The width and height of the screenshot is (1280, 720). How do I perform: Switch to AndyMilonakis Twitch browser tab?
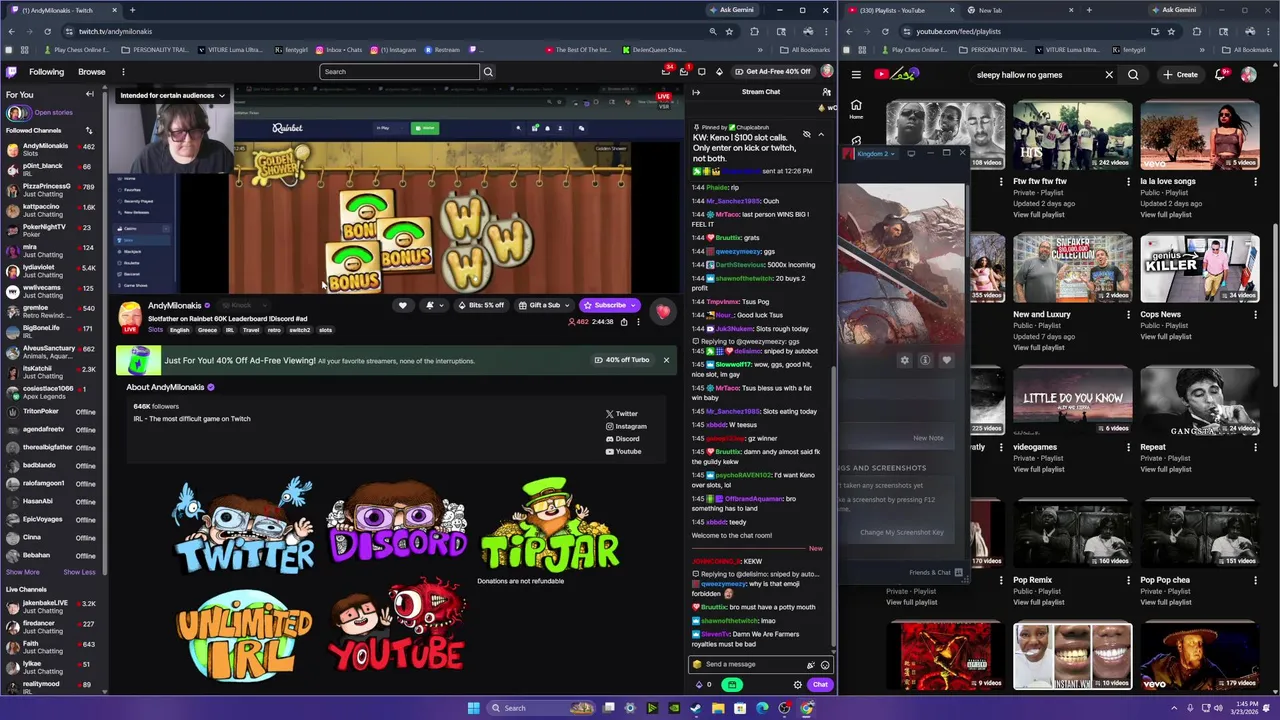pos(62,10)
